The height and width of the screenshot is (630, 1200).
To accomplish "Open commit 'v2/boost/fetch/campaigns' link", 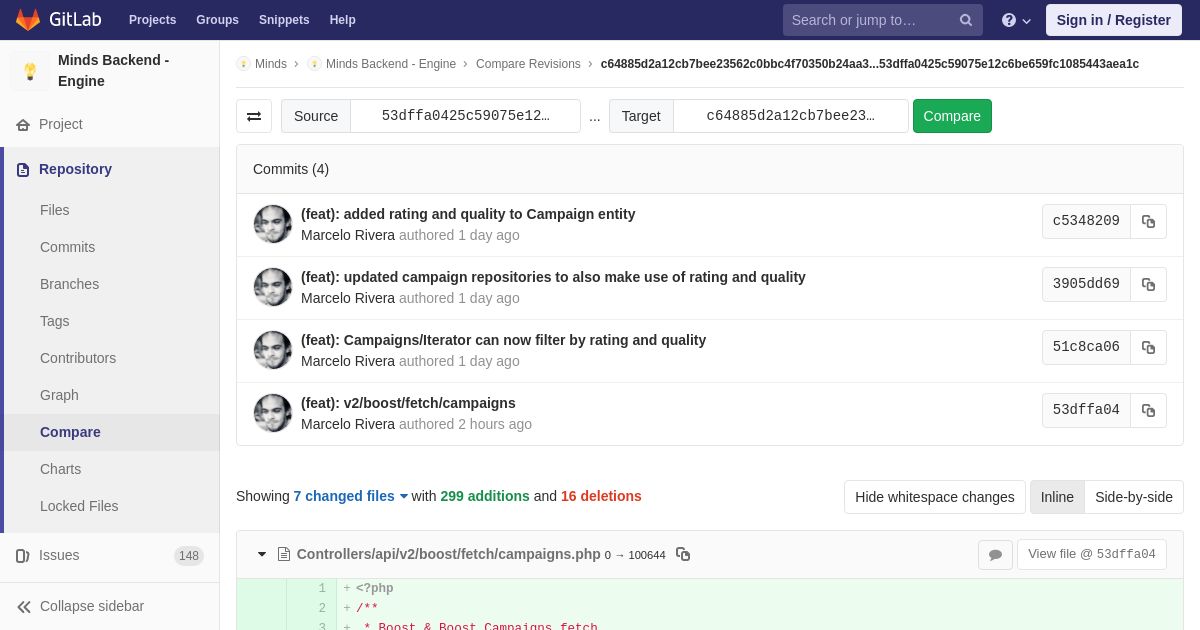I will pos(408,403).
